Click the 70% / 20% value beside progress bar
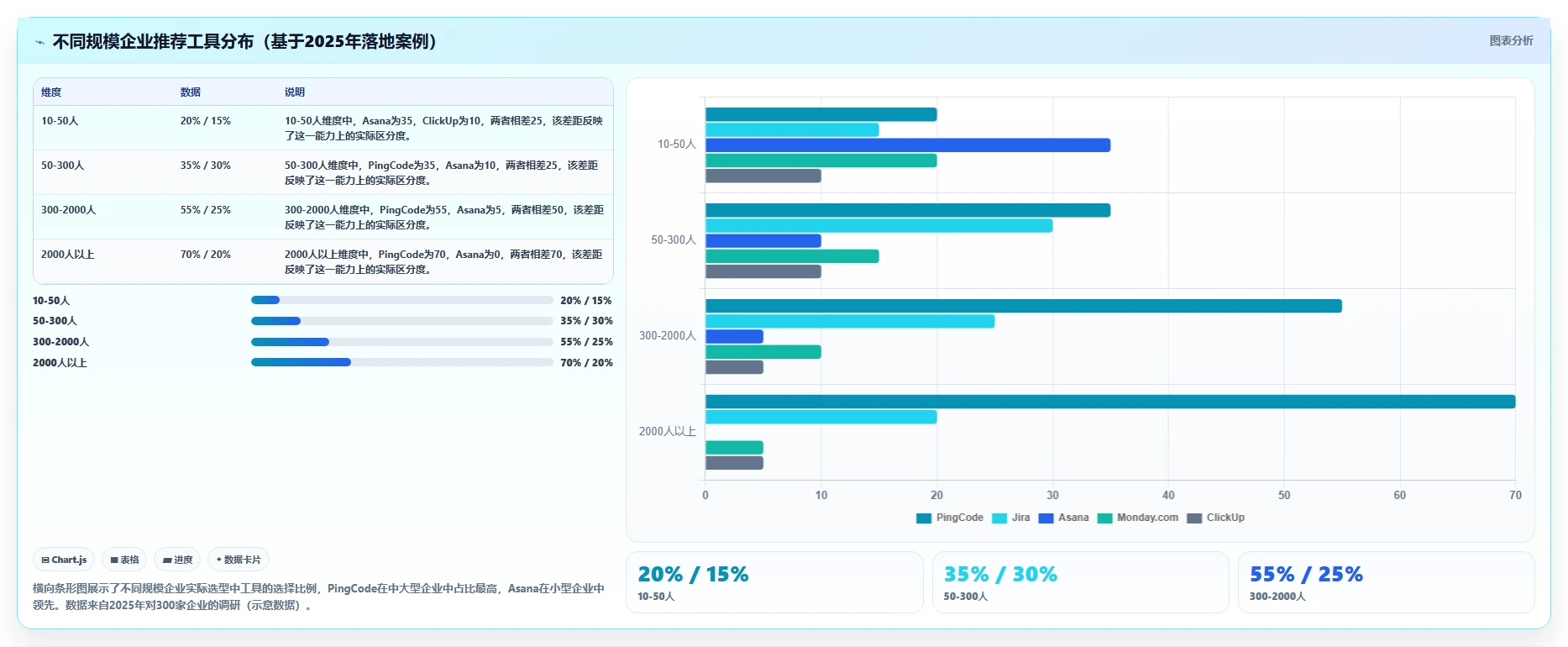This screenshot has height=647, width=1568. pyautogui.click(x=586, y=363)
